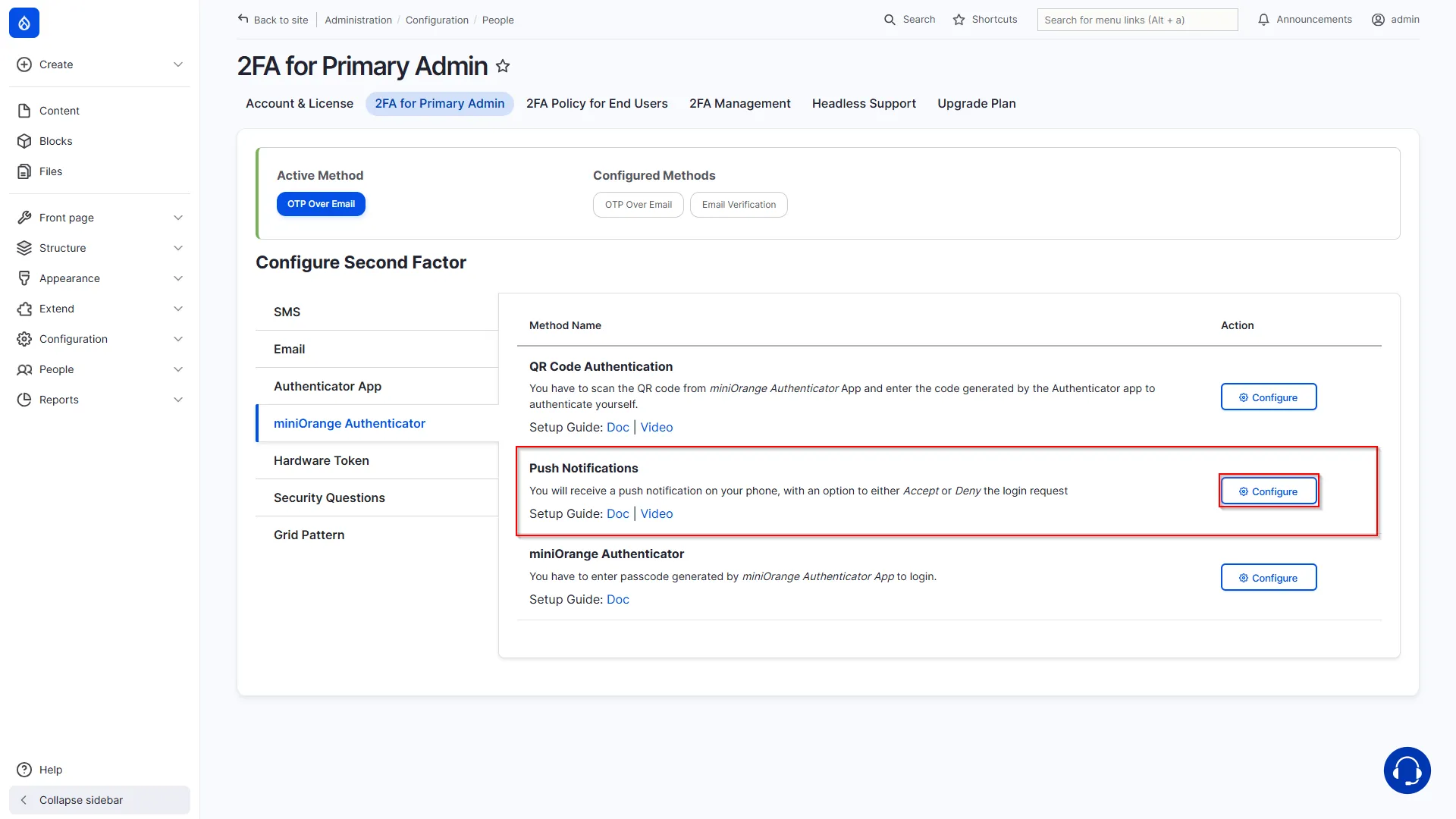Screen dimensions: 1456x819
Task: Click the Appearance brush icon
Action: (x=24, y=278)
